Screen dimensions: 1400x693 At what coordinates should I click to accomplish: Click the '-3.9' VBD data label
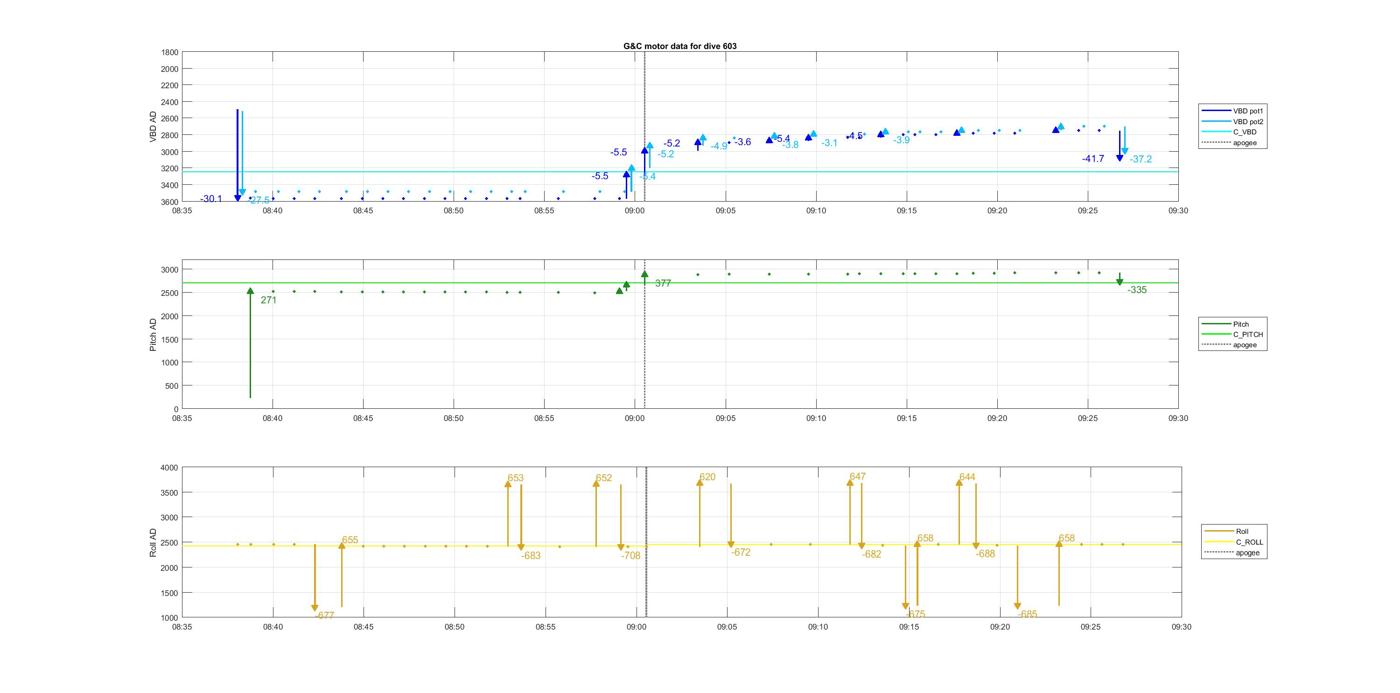(x=901, y=140)
